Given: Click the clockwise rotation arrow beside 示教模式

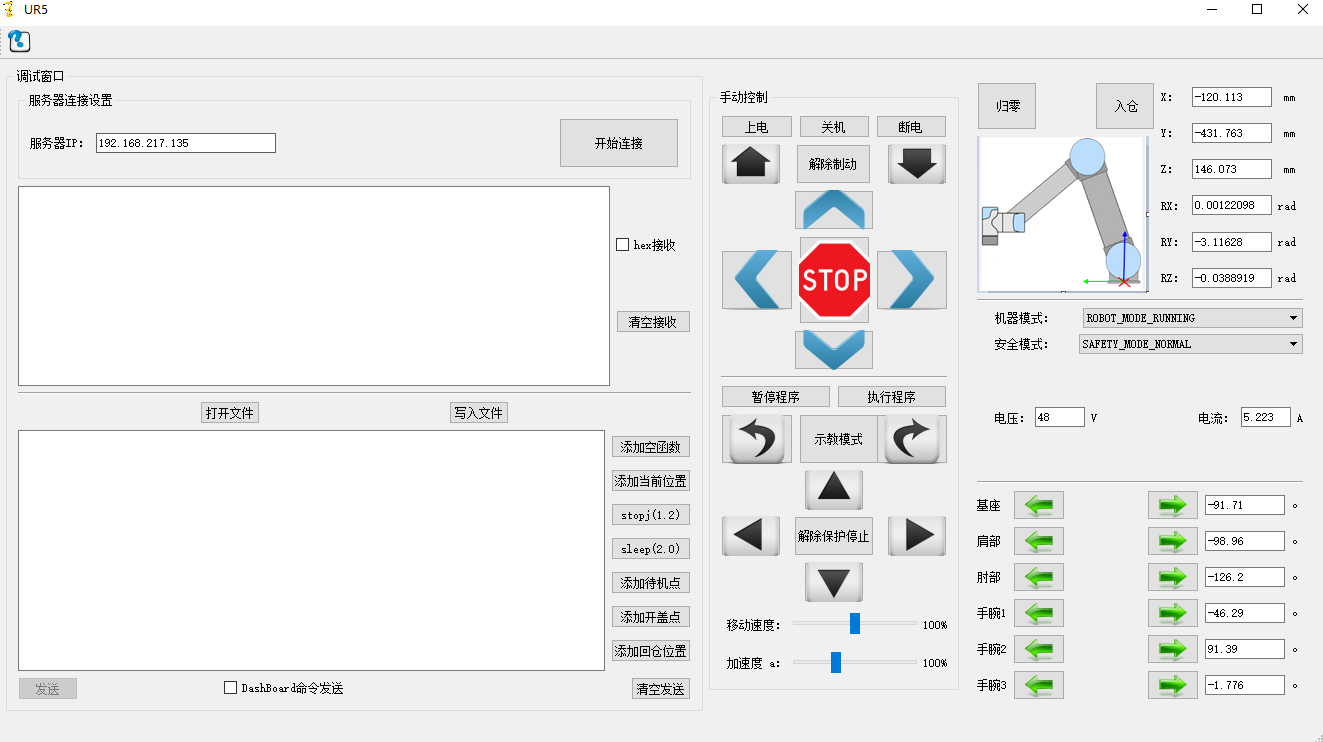Looking at the screenshot, I should (x=913, y=438).
